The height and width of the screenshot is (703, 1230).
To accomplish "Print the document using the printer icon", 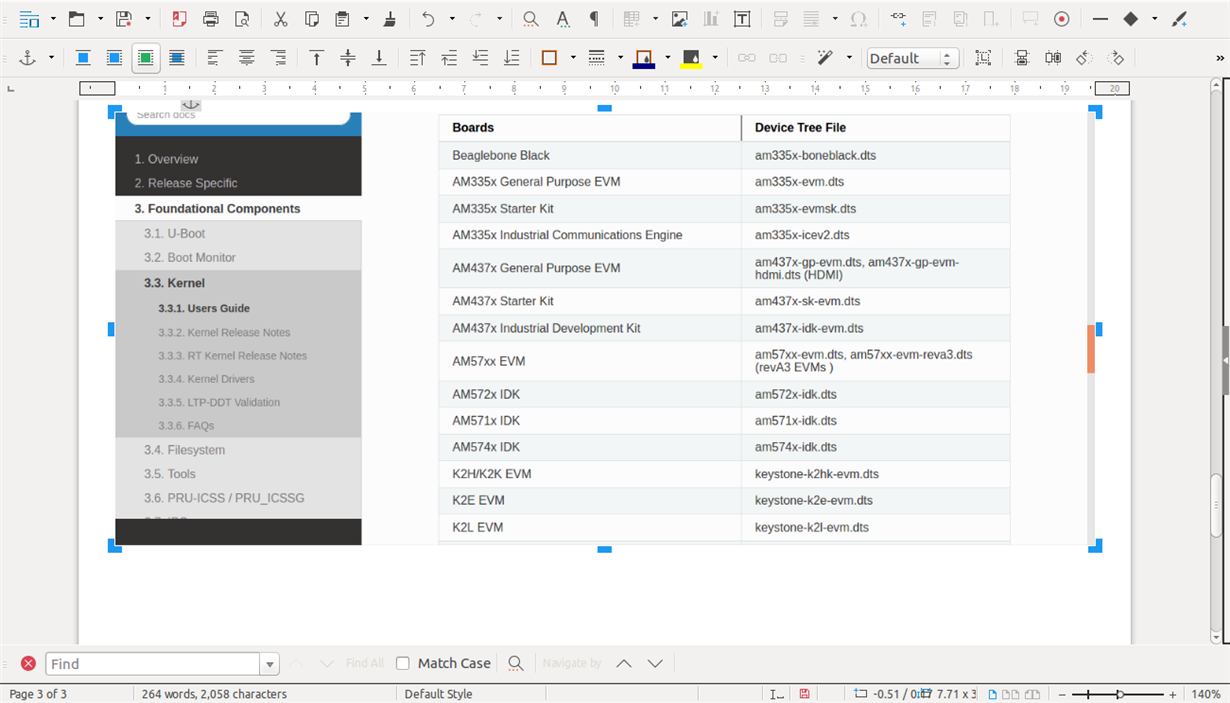I will point(210,19).
